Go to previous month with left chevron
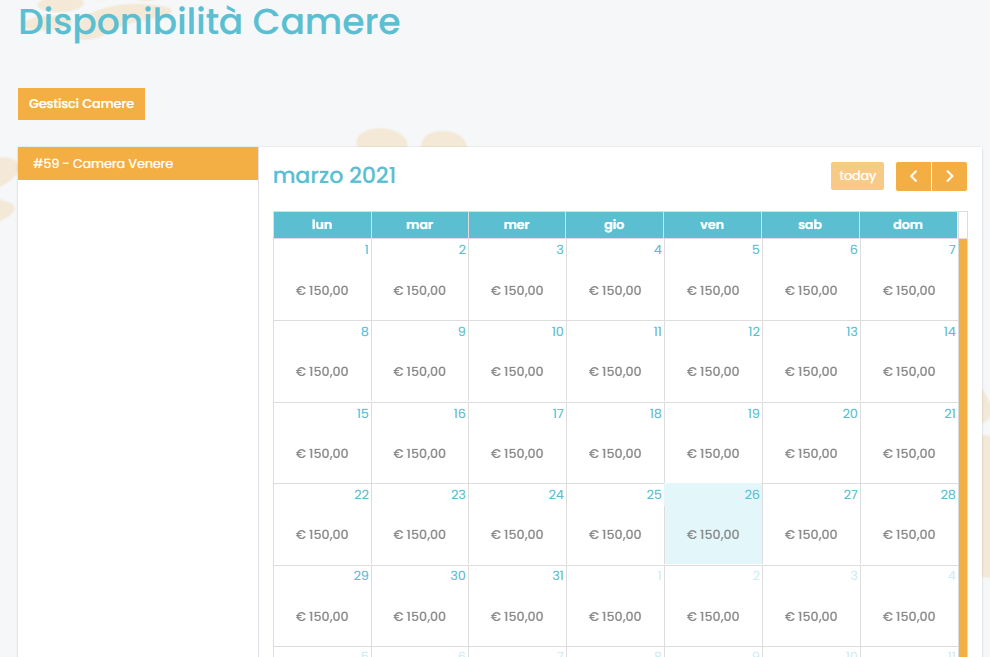This screenshot has height=657, width=990. click(x=913, y=176)
